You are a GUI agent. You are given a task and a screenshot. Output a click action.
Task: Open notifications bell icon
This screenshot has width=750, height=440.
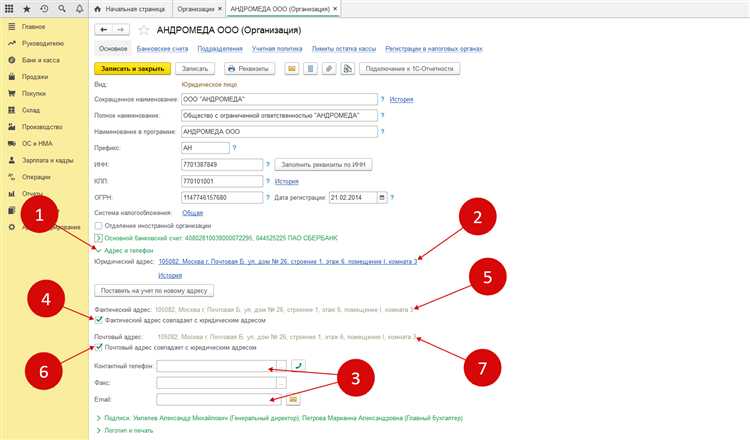tap(79, 9)
